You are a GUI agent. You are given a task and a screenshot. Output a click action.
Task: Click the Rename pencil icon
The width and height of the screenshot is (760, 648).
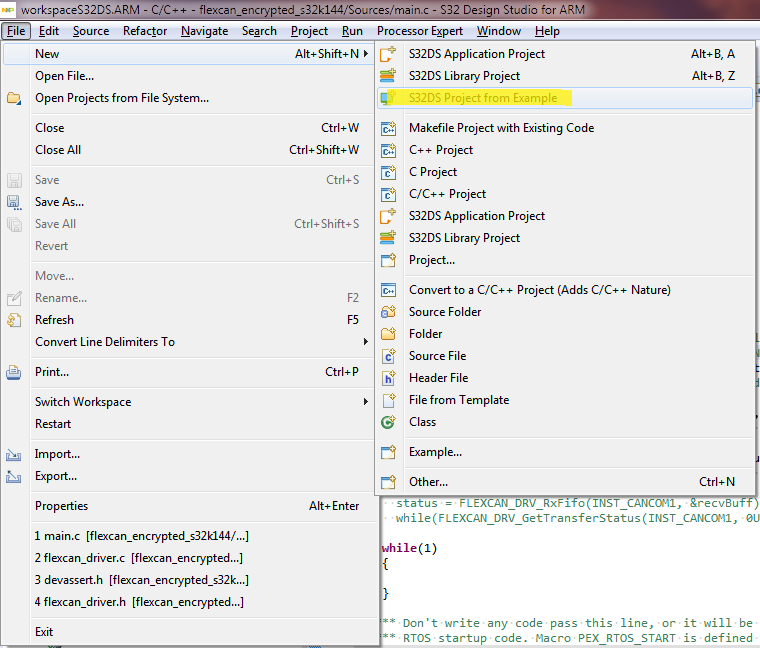pos(14,298)
